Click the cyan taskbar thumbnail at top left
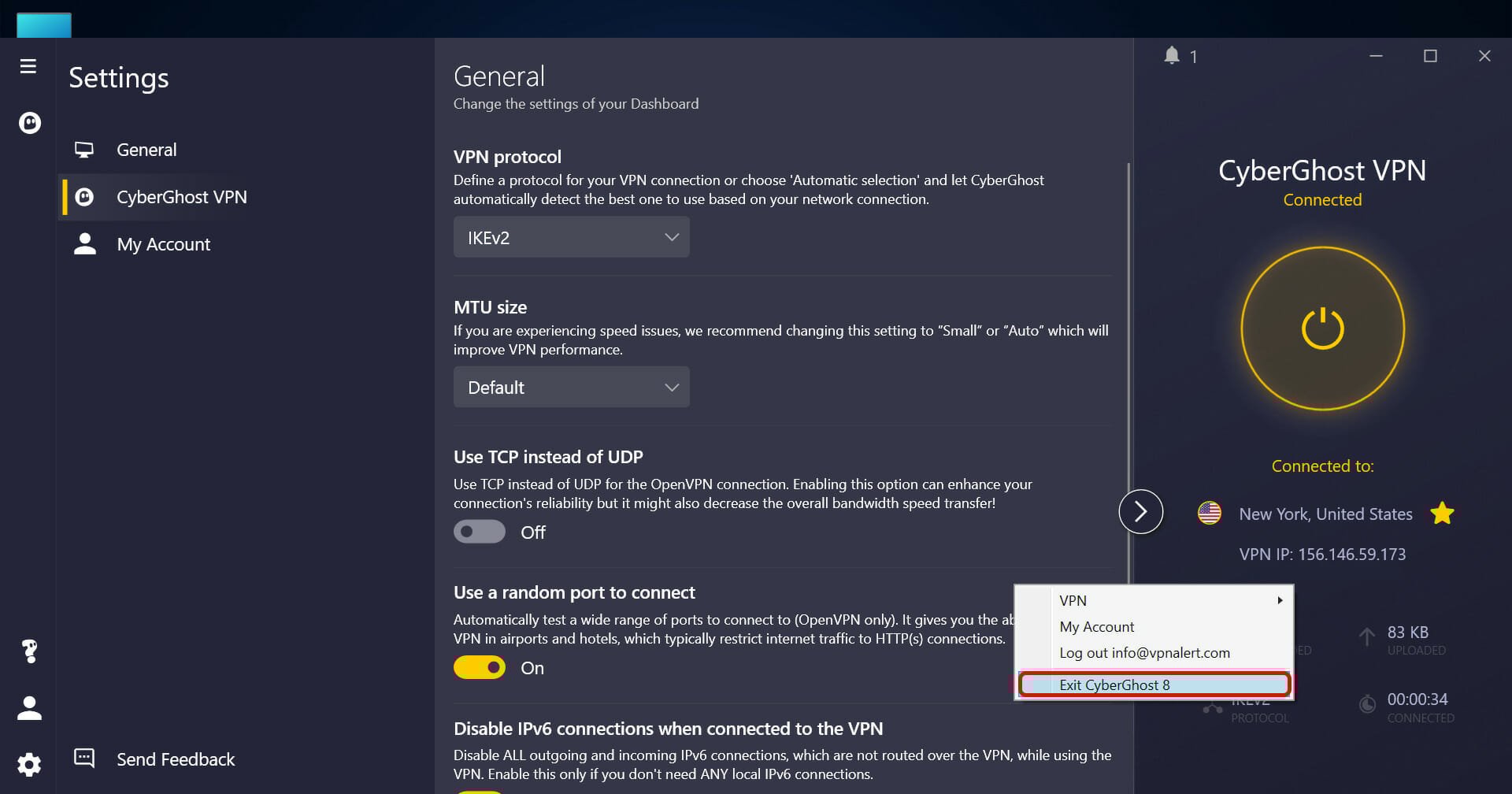Viewport: 1512px width, 794px height. [x=44, y=25]
